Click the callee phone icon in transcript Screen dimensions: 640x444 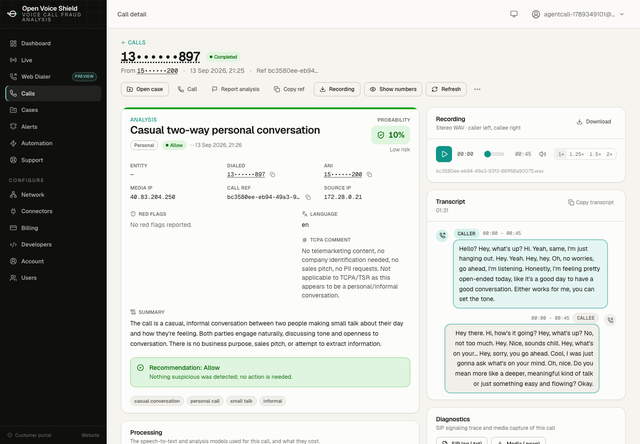click(610, 320)
